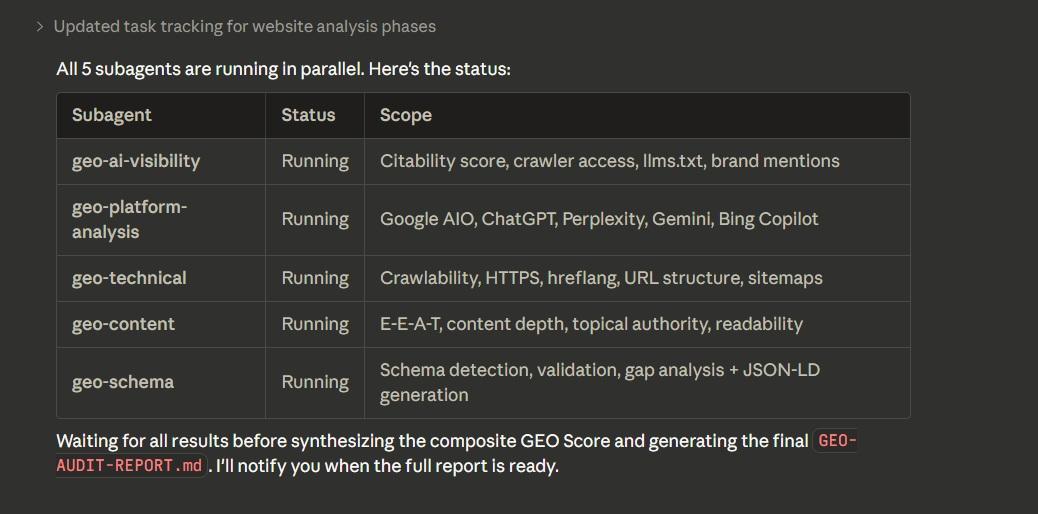The width and height of the screenshot is (1038, 514).
Task: Click the 'Waiting for all results' sentence
Action: pyautogui.click(x=432, y=441)
